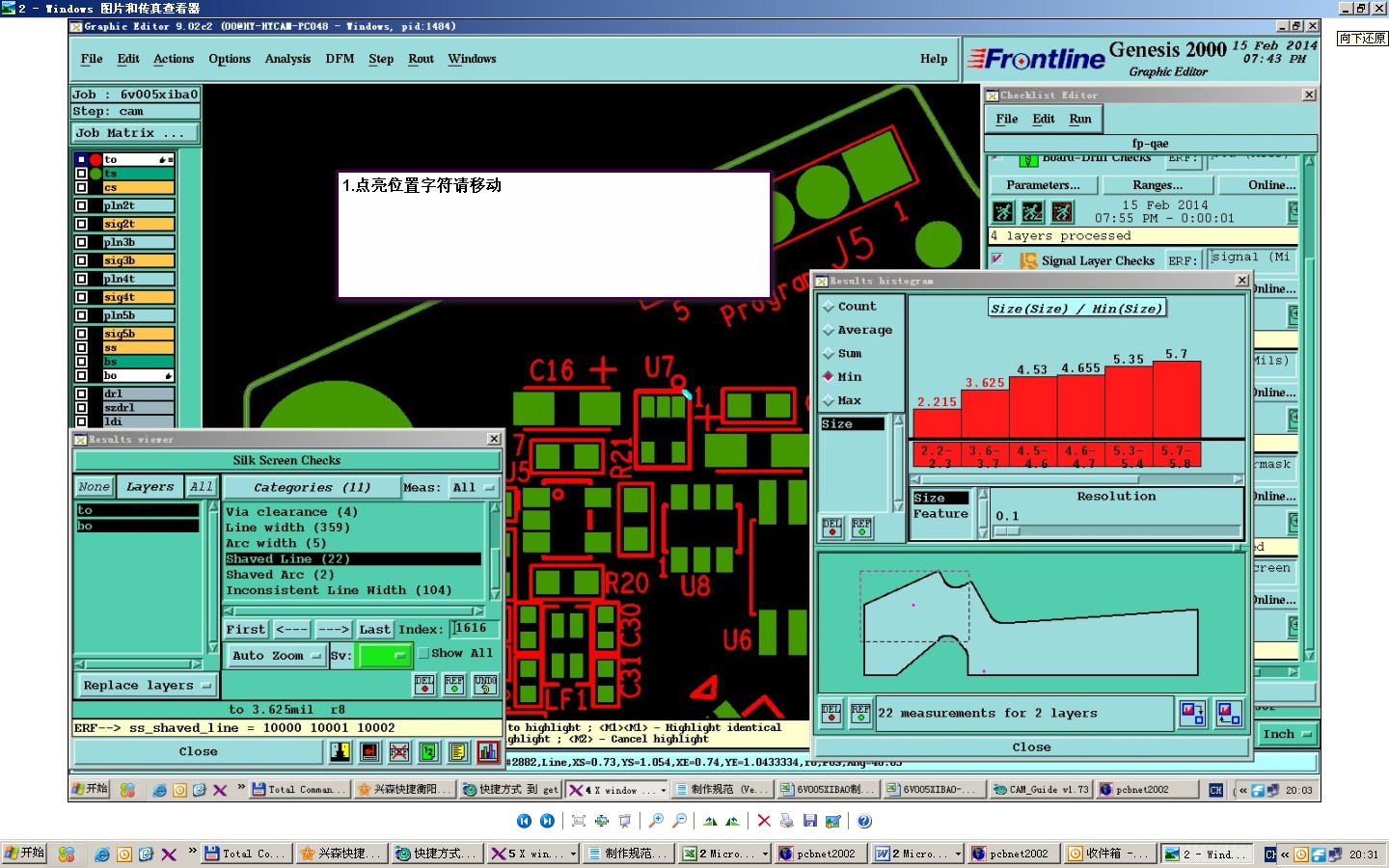This screenshot has width=1389, height=868.
Task: Click the UNDO icon in Results viewer
Action: click(x=485, y=685)
